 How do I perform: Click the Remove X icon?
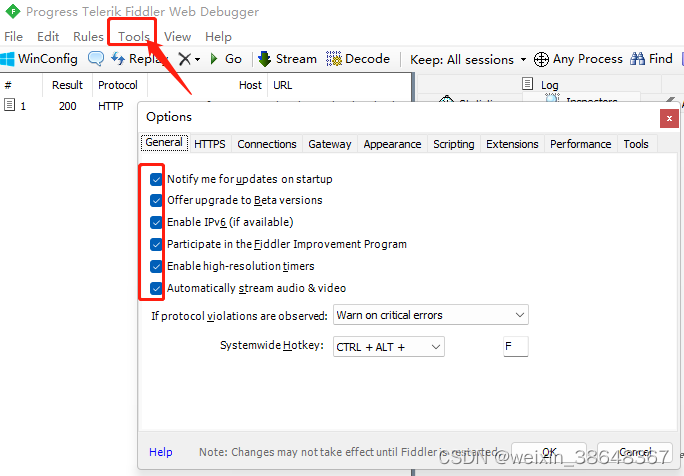[x=185, y=59]
